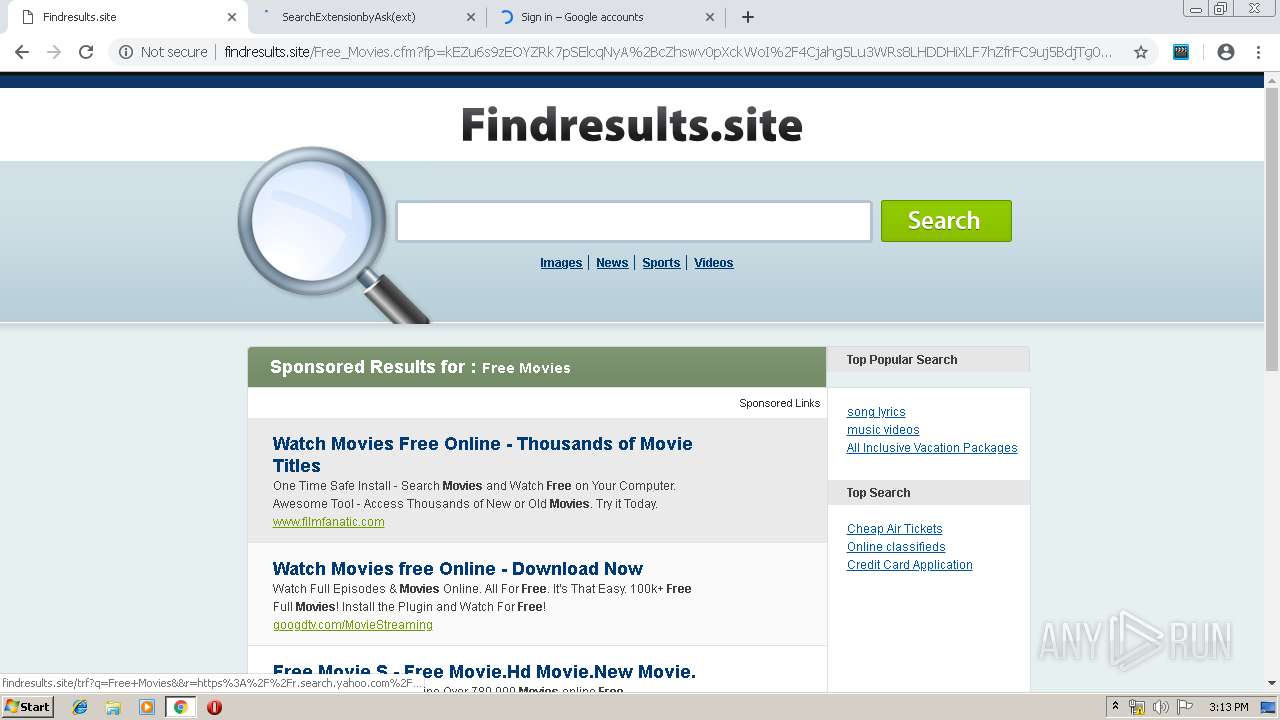Visit the www.filmfanatic.com link
This screenshot has height=720, width=1280.
pyautogui.click(x=329, y=522)
